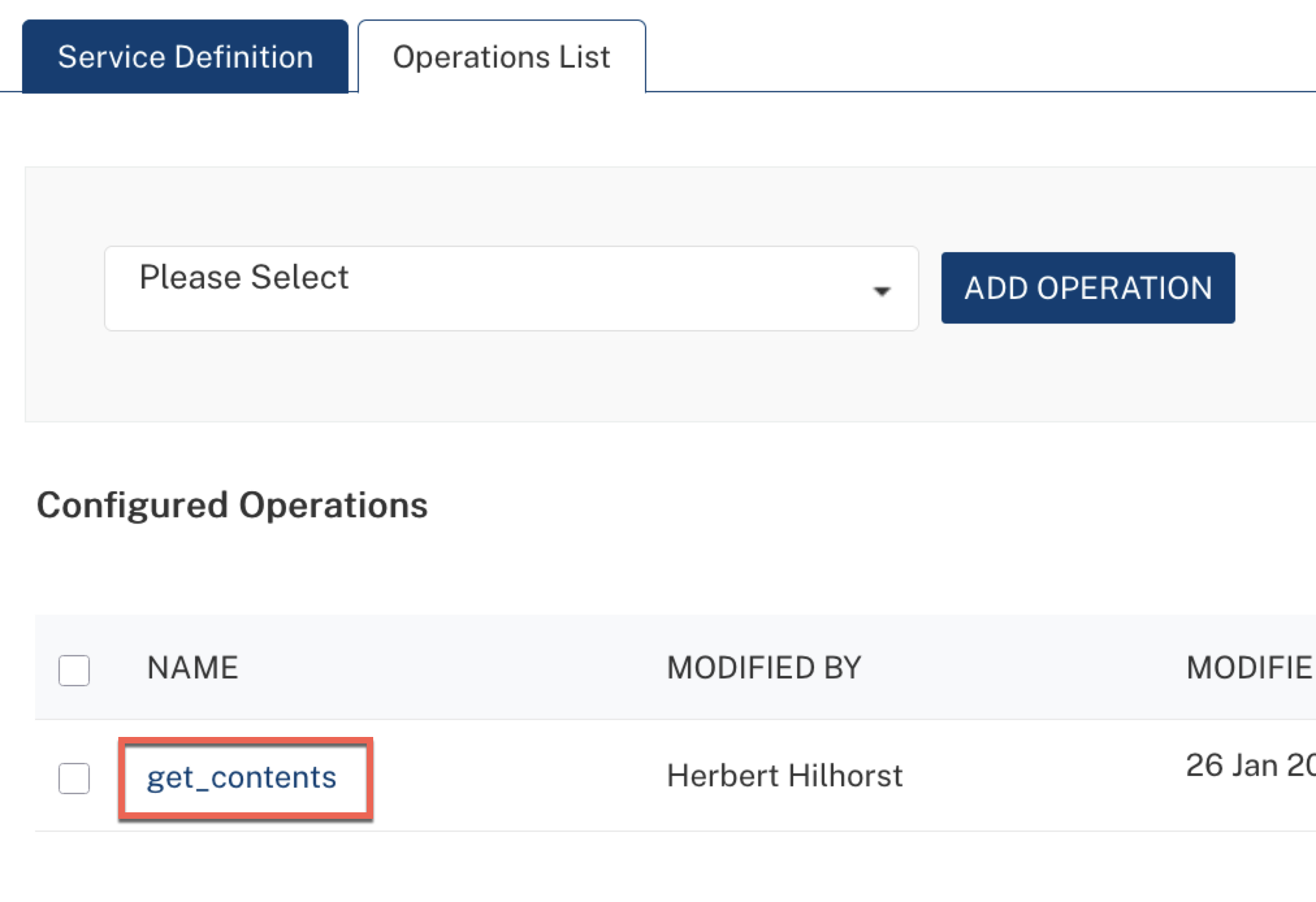The height and width of the screenshot is (902, 1316).
Task: Open the get_contents operation link
Action: (x=241, y=778)
